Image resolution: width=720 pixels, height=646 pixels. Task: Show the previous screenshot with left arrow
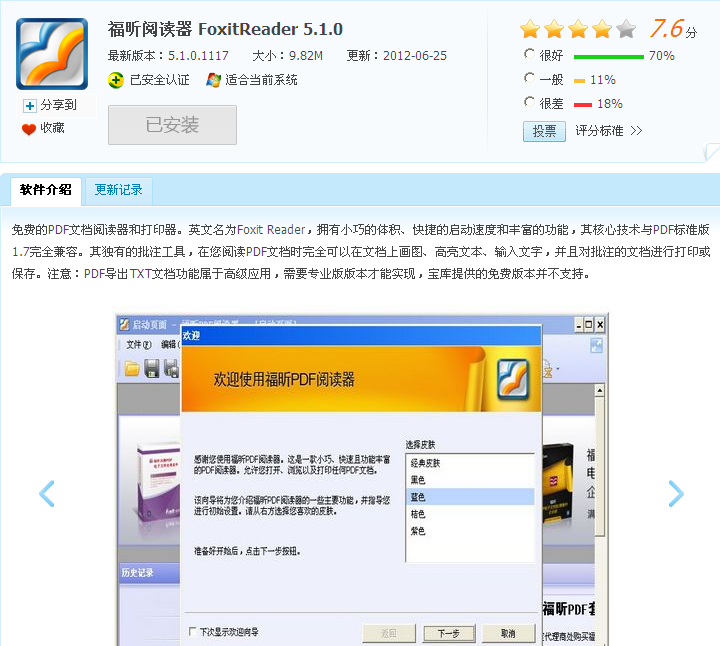(46, 493)
